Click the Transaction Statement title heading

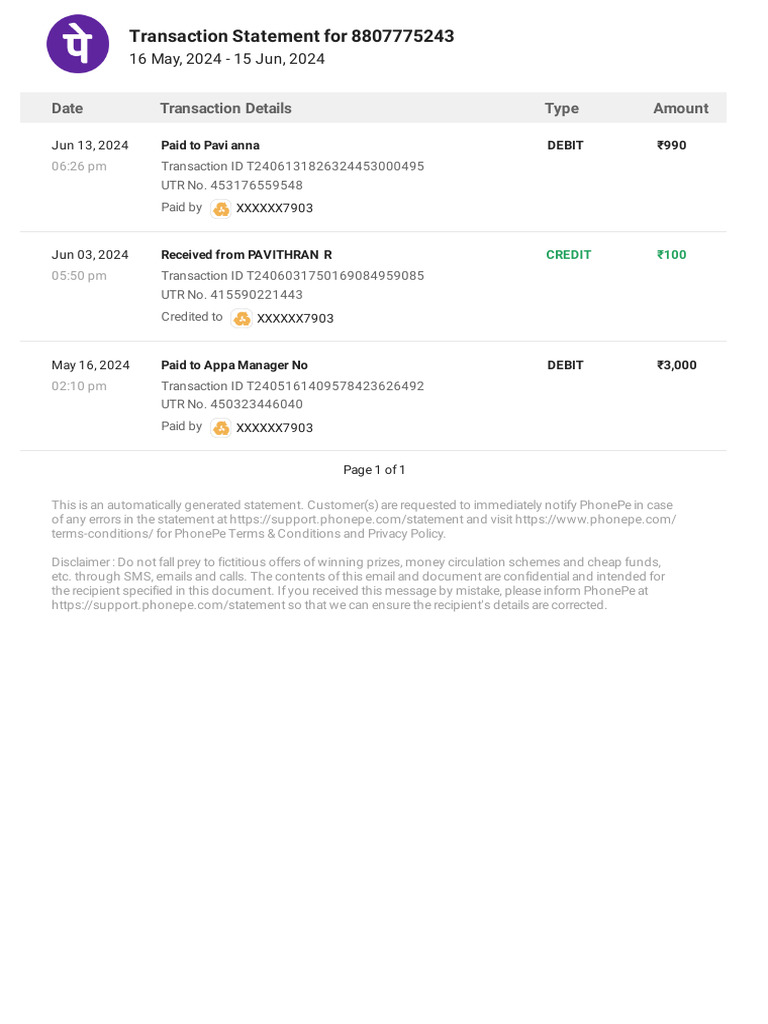pos(291,36)
